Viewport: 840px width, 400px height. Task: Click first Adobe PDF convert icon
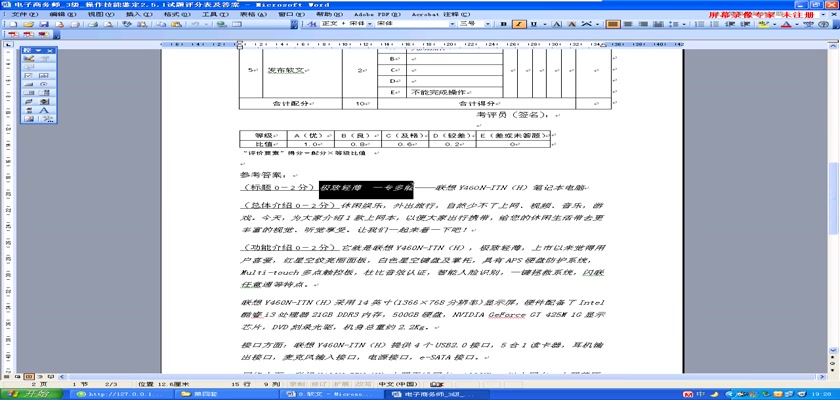[12, 35]
